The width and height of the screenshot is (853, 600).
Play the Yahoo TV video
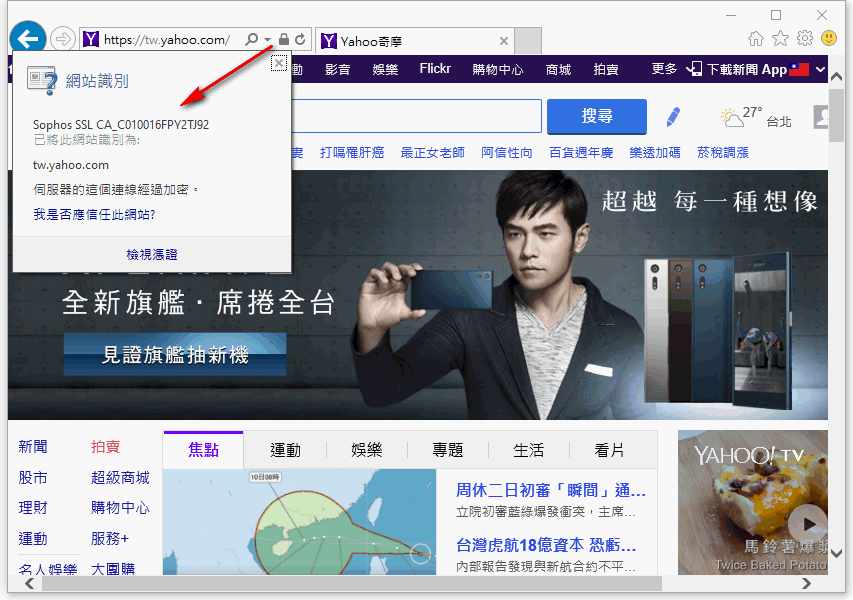tap(808, 524)
